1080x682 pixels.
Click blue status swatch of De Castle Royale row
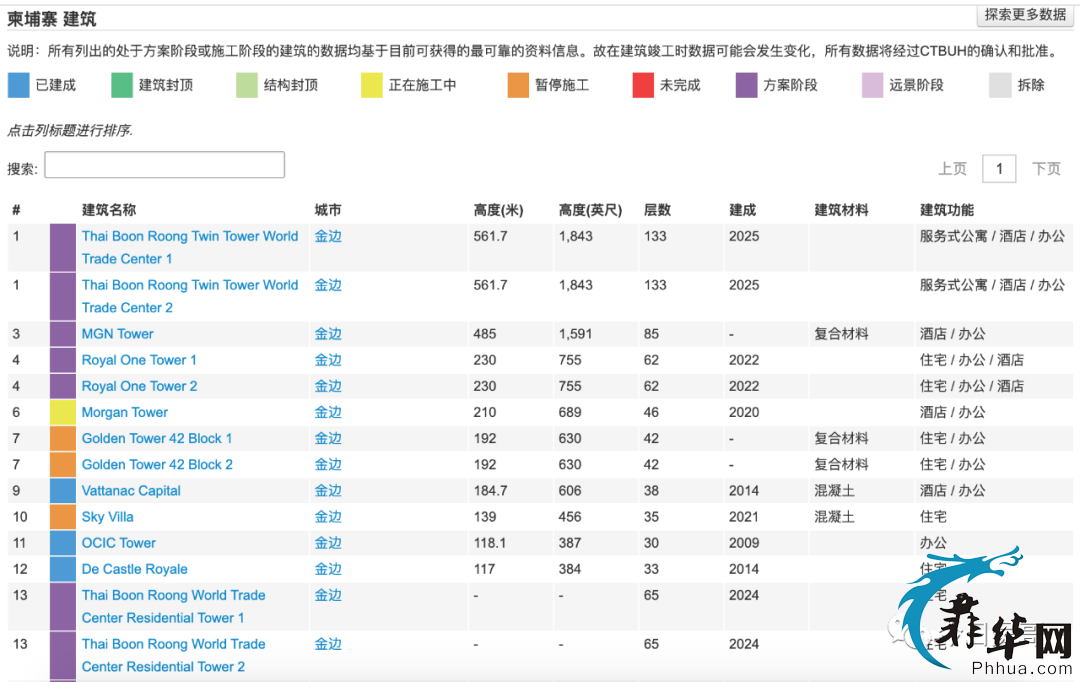63,570
